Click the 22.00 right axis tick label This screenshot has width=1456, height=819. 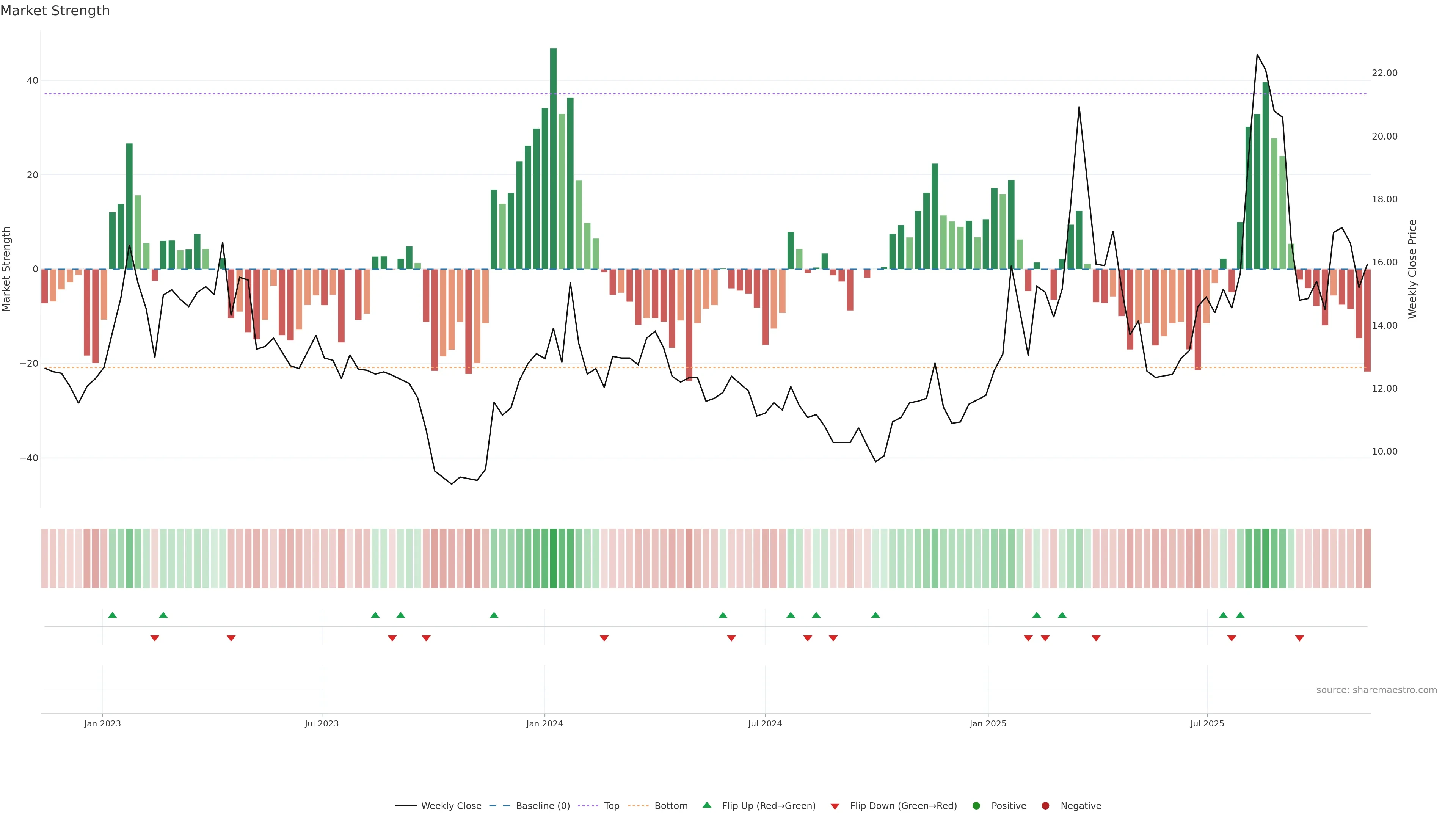(1384, 73)
